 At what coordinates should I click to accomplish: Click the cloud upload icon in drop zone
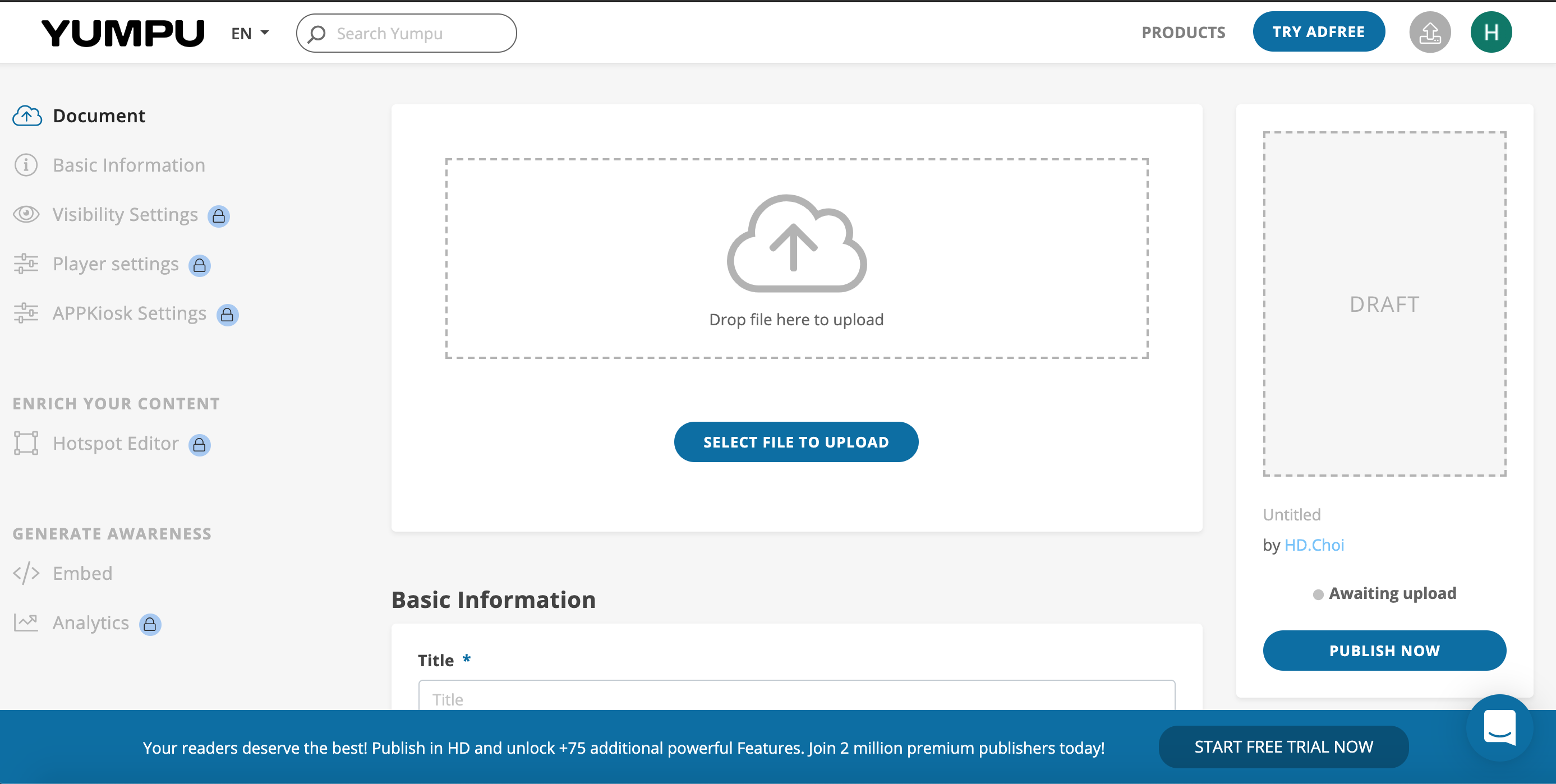pyautogui.click(x=796, y=243)
